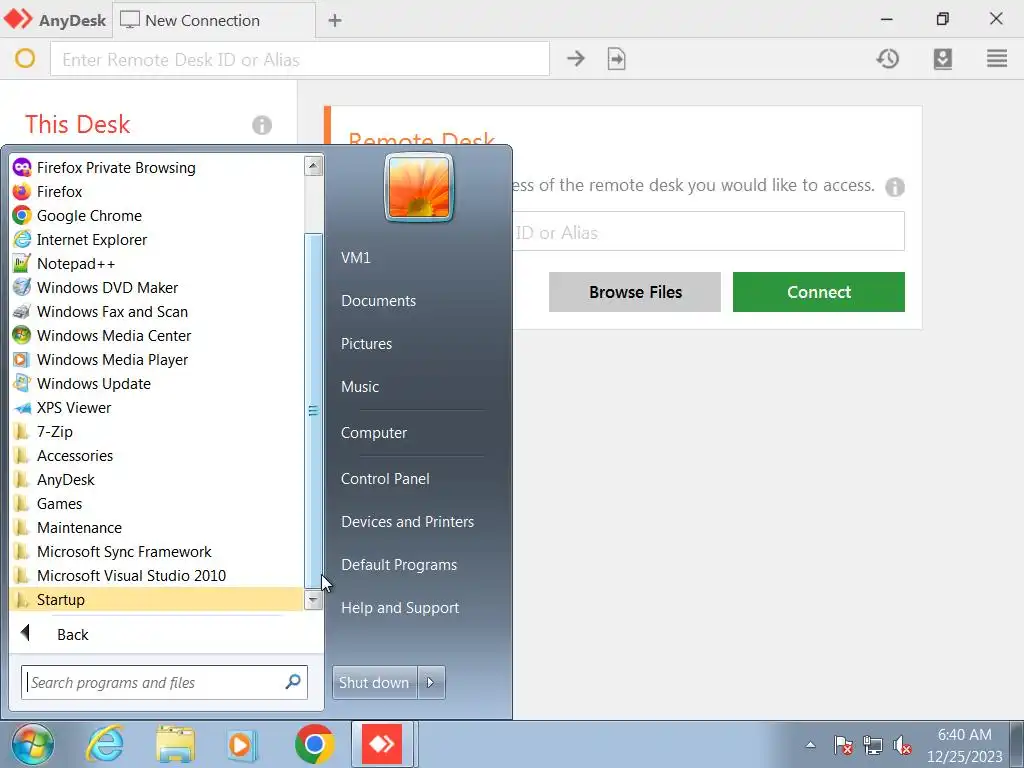Open Internet Explorer from the taskbar
Screen dimensions: 1024x768
[x=105, y=744]
